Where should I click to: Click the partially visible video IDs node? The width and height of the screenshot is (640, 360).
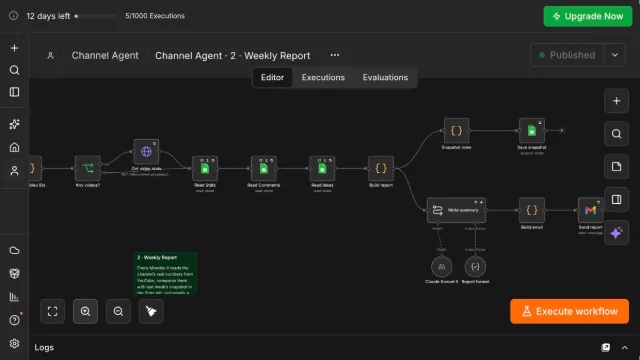pos(35,168)
